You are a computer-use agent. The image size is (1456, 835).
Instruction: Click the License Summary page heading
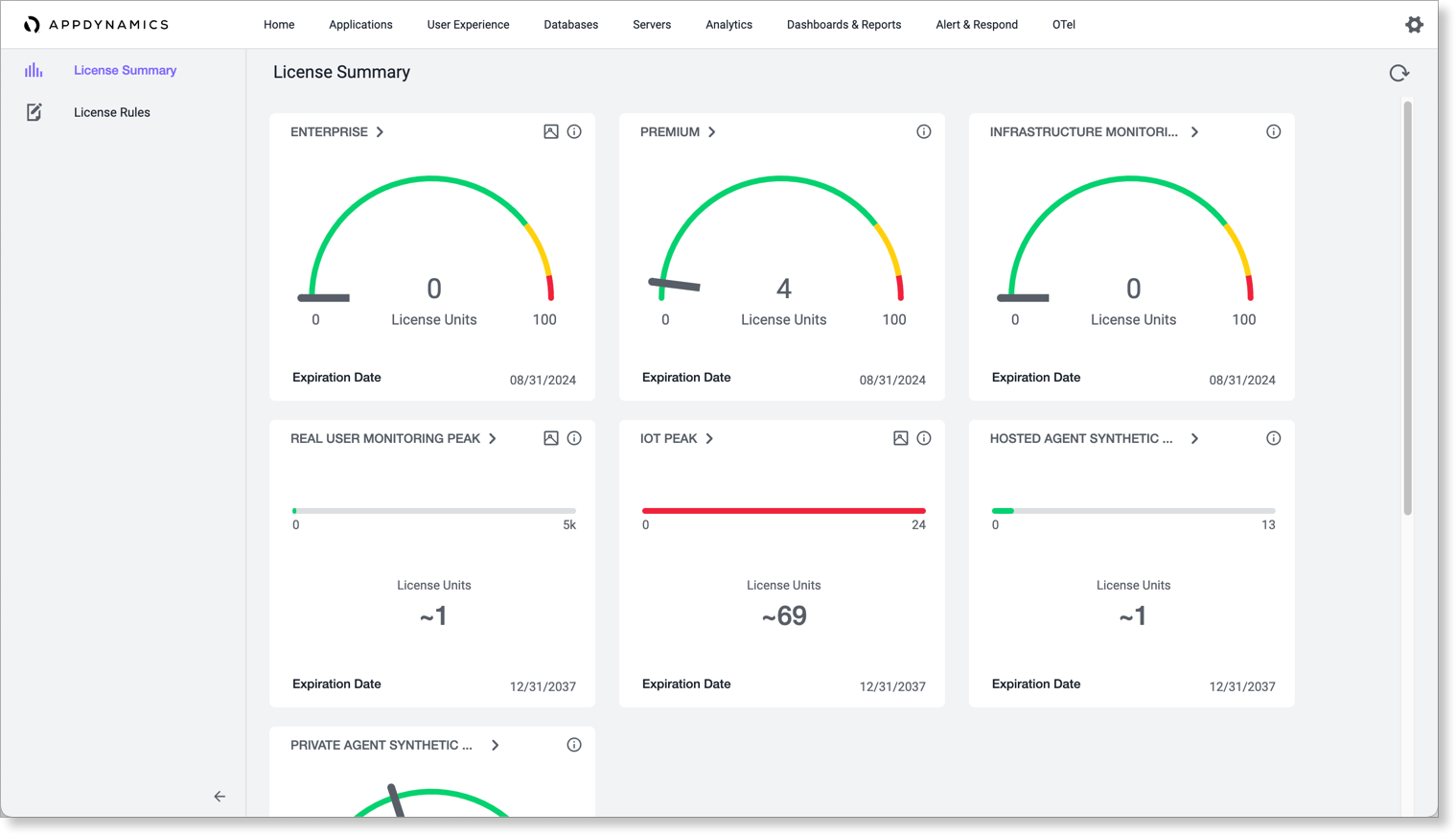pyautogui.click(x=341, y=72)
